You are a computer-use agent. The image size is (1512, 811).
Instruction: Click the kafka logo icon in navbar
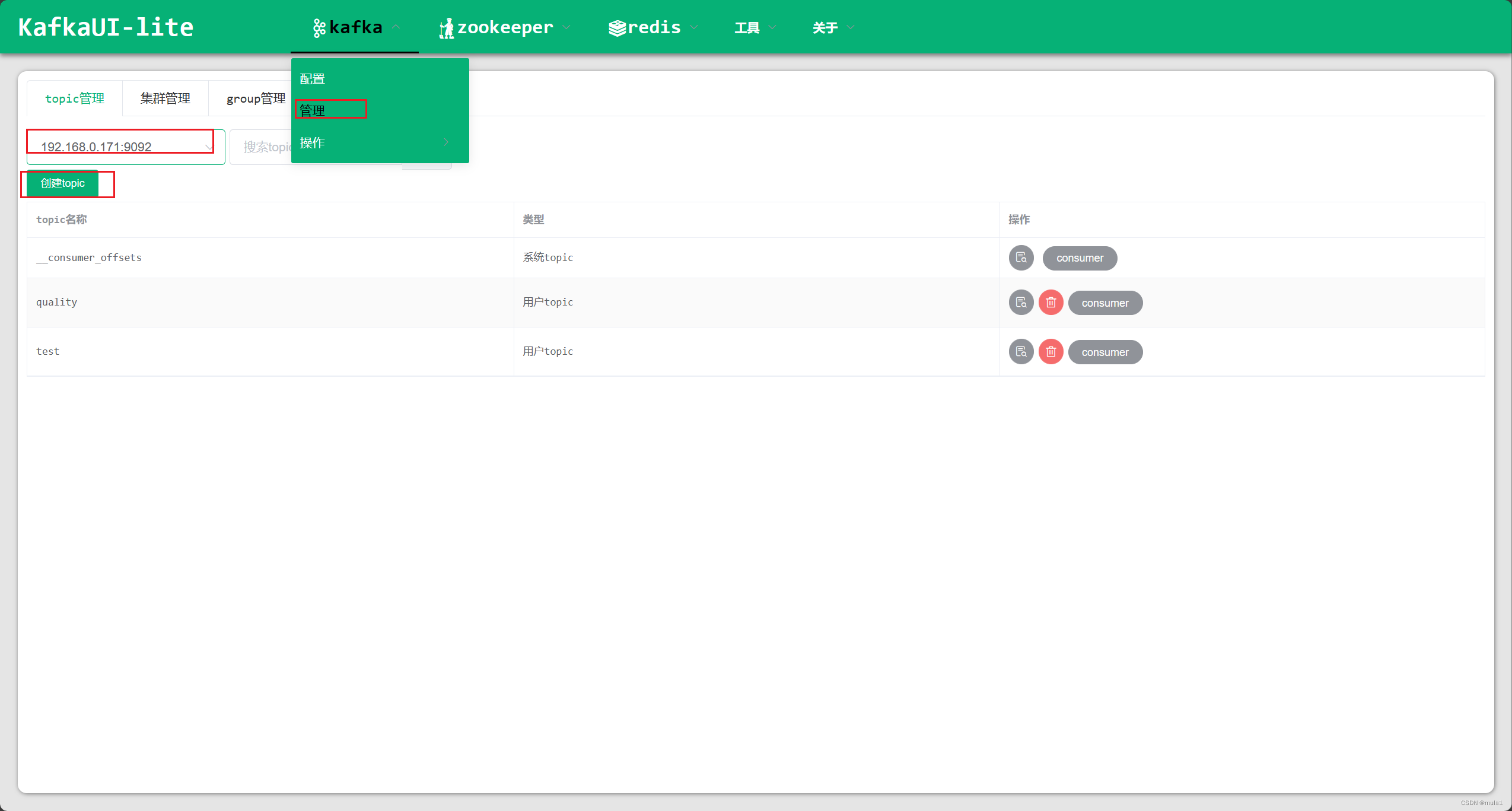click(x=319, y=28)
